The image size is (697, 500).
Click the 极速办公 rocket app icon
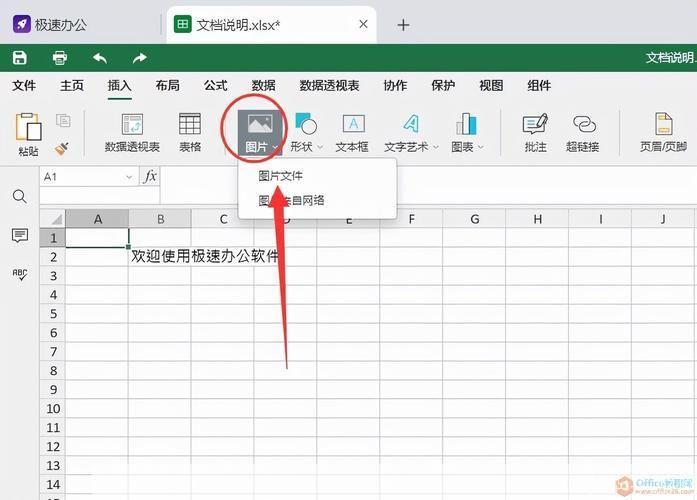[x=22, y=24]
